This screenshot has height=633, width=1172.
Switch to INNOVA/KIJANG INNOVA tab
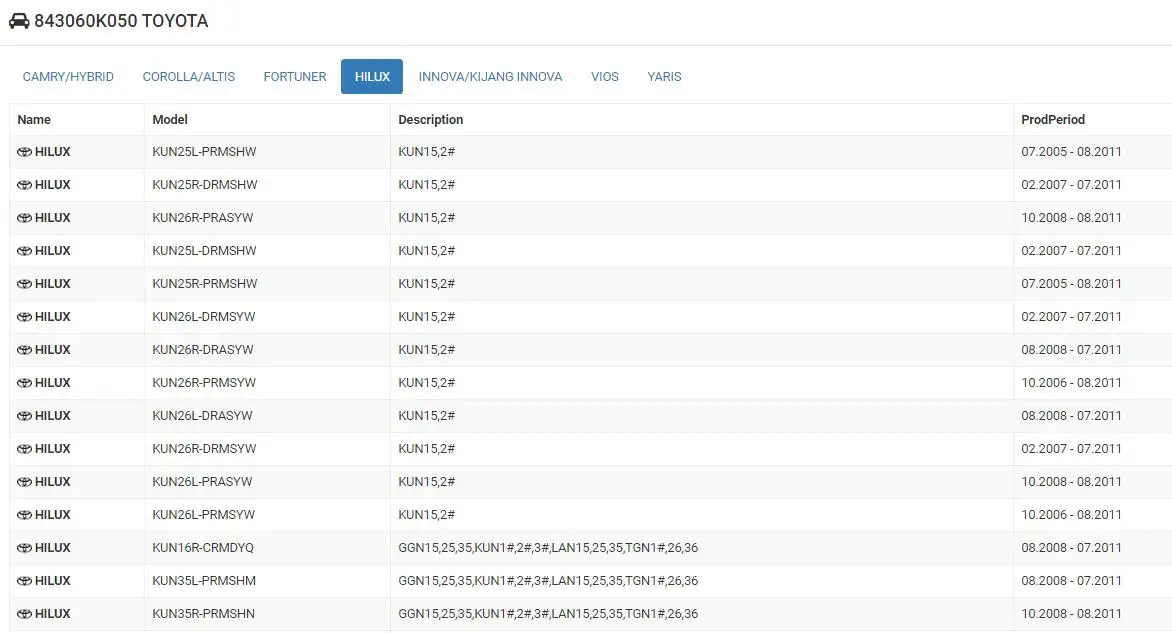[x=490, y=76]
